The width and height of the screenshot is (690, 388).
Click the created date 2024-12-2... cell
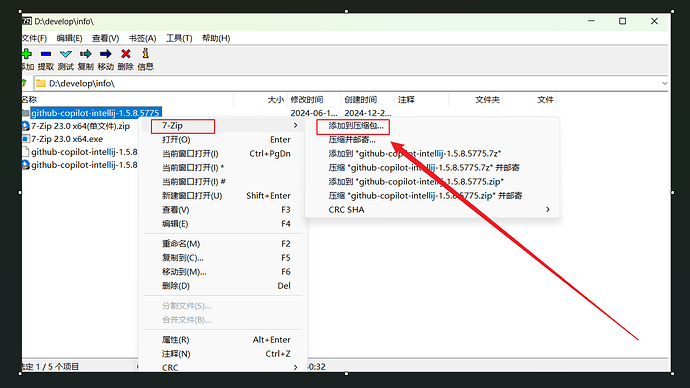point(367,113)
